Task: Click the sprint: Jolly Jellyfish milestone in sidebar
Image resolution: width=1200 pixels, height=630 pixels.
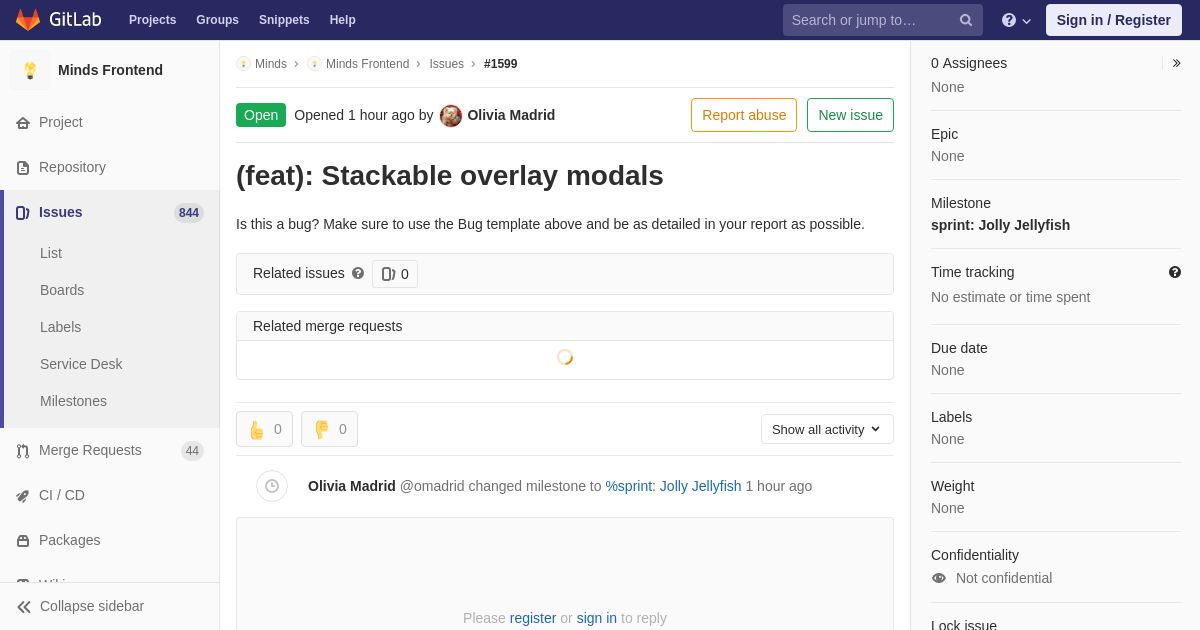Action: click(1000, 225)
